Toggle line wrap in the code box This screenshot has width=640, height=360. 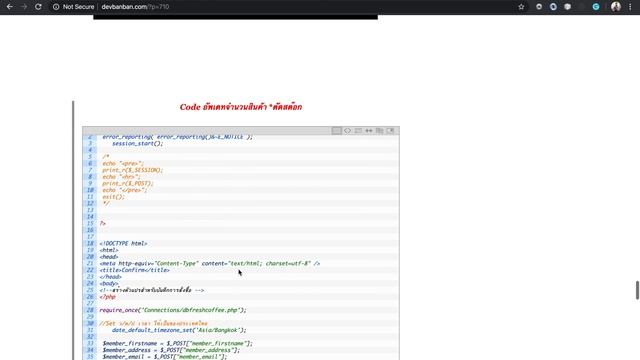358,131
